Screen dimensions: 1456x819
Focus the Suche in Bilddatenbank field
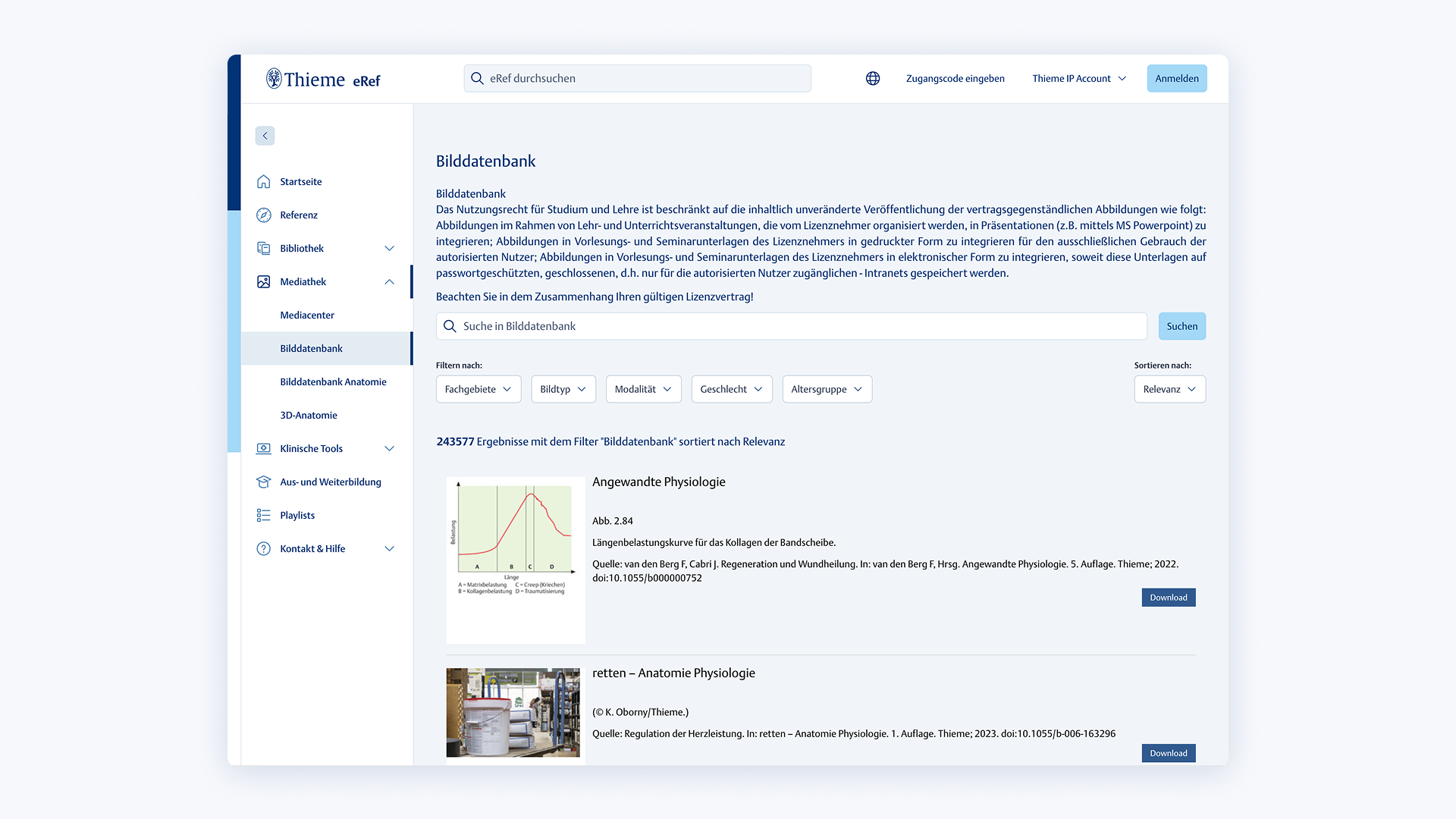point(791,326)
